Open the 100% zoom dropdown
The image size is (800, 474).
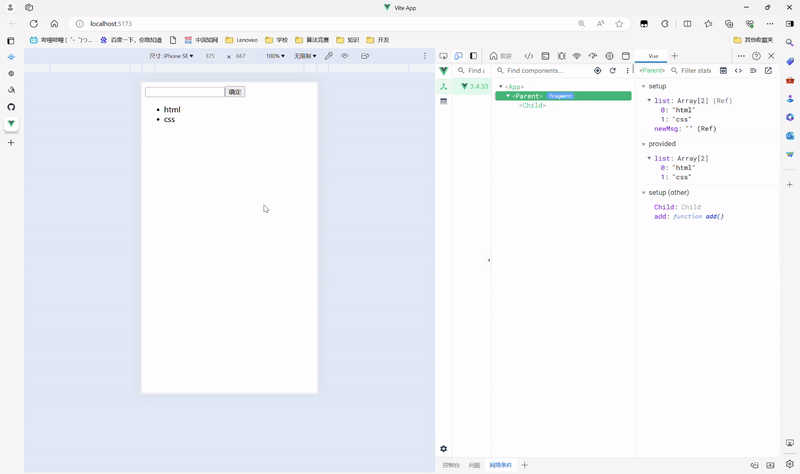click(x=276, y=56)
